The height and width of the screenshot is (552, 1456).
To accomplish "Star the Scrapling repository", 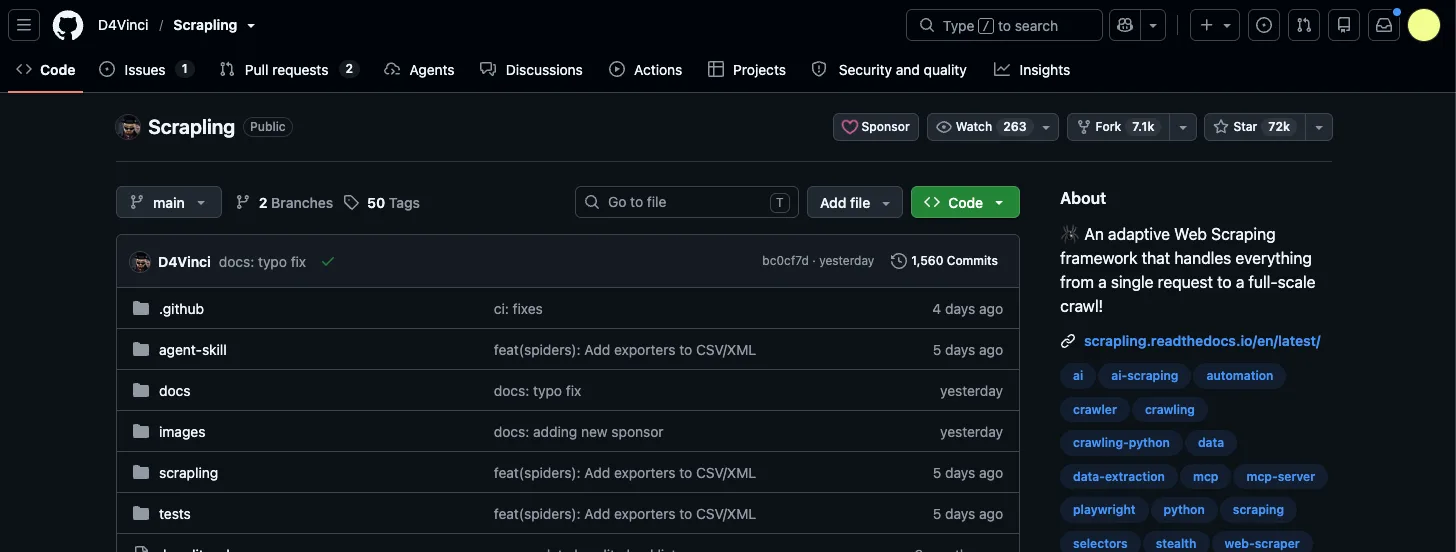I will [1255, 127].
